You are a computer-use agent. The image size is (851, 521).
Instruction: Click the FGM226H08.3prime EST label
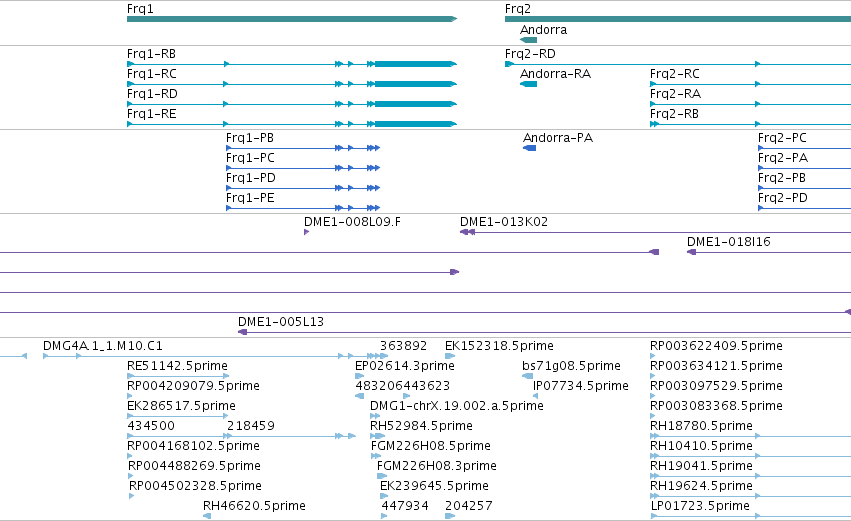point(436,466)
